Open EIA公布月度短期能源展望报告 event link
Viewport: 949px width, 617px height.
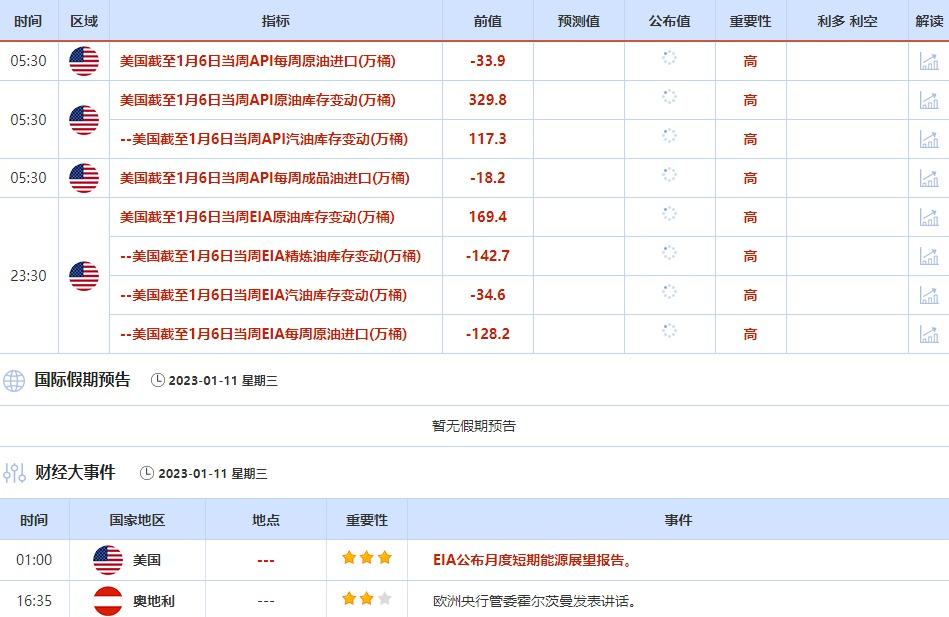pyautogui.click(x=532, y=560)
